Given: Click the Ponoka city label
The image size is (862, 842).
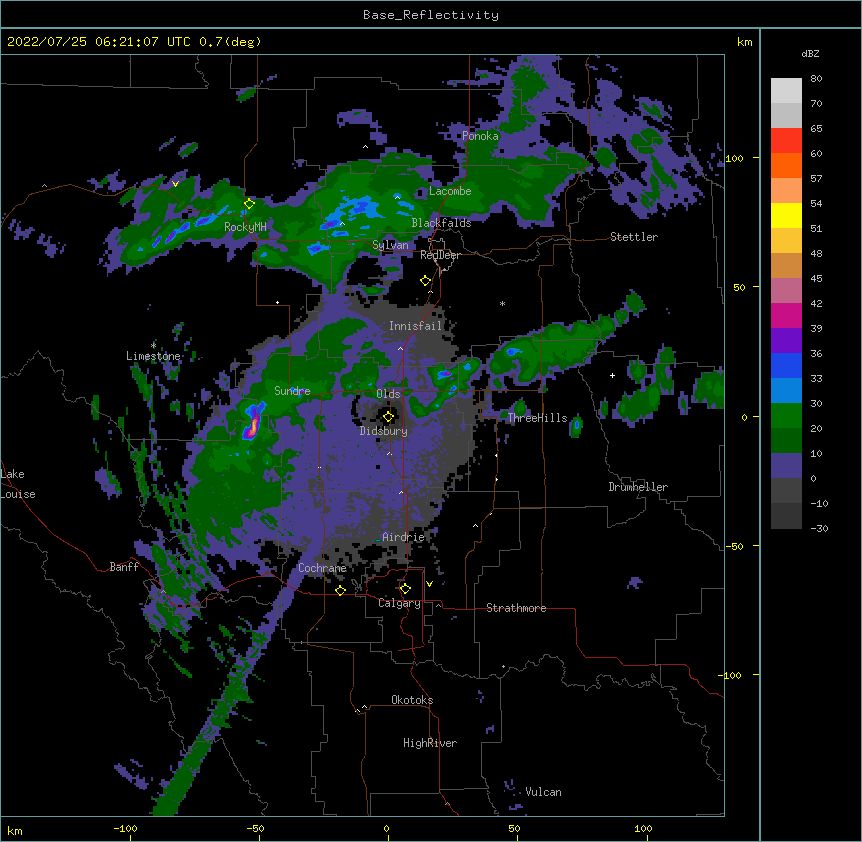Looking at the screenshot, I should (480, 136).
